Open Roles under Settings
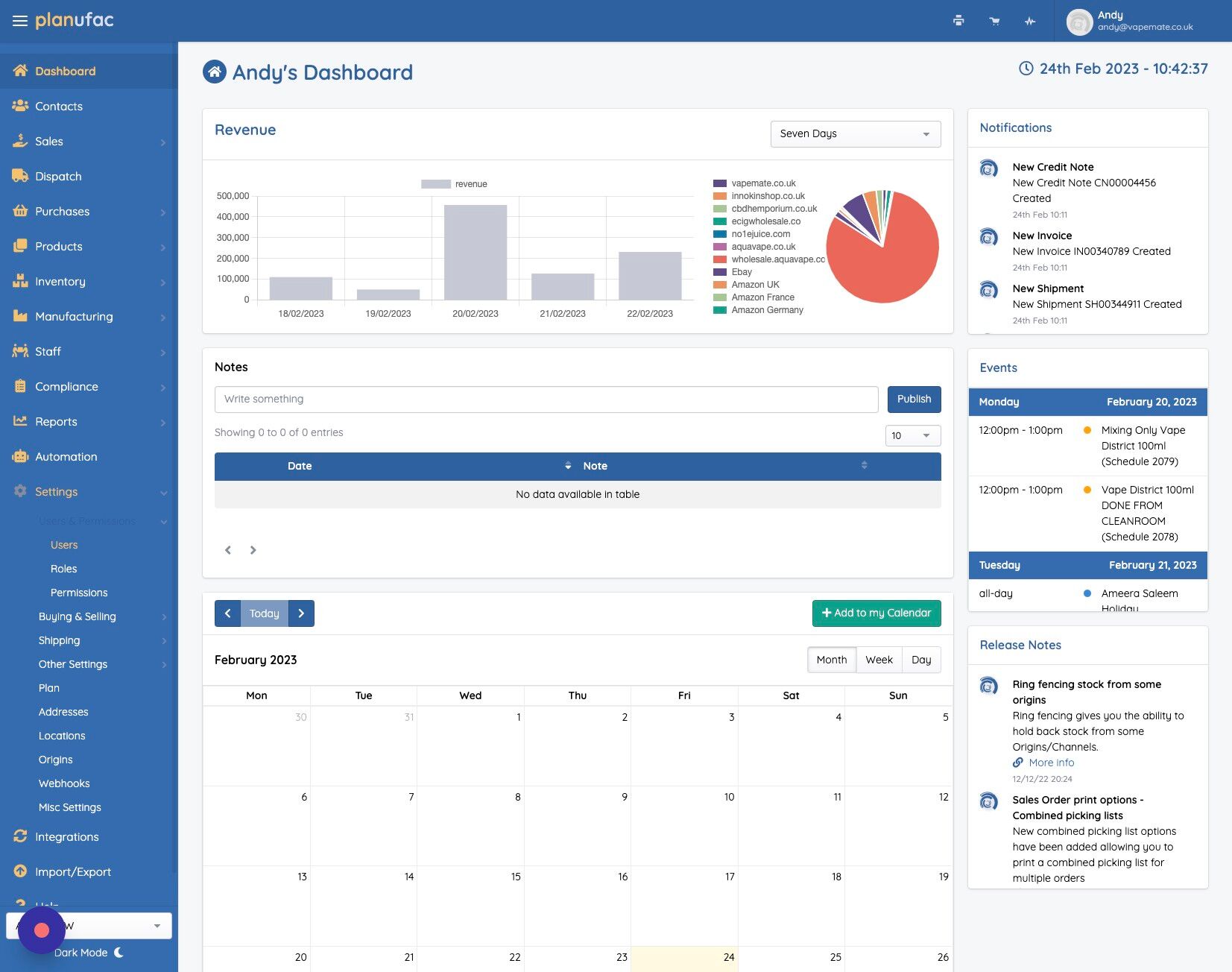1232x972 pixels. (x=64, y=569)
